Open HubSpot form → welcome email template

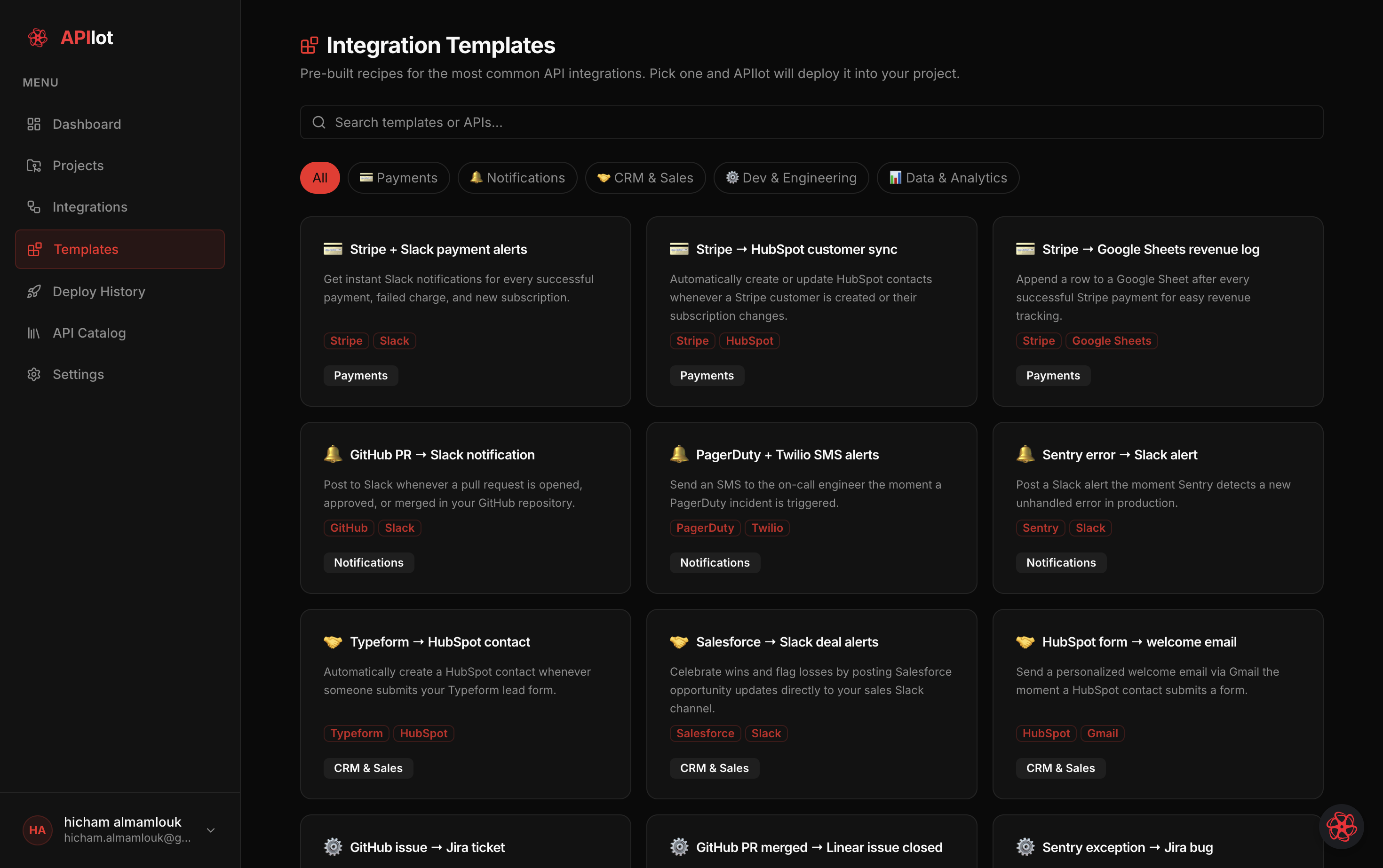(x=1158, y=704)
